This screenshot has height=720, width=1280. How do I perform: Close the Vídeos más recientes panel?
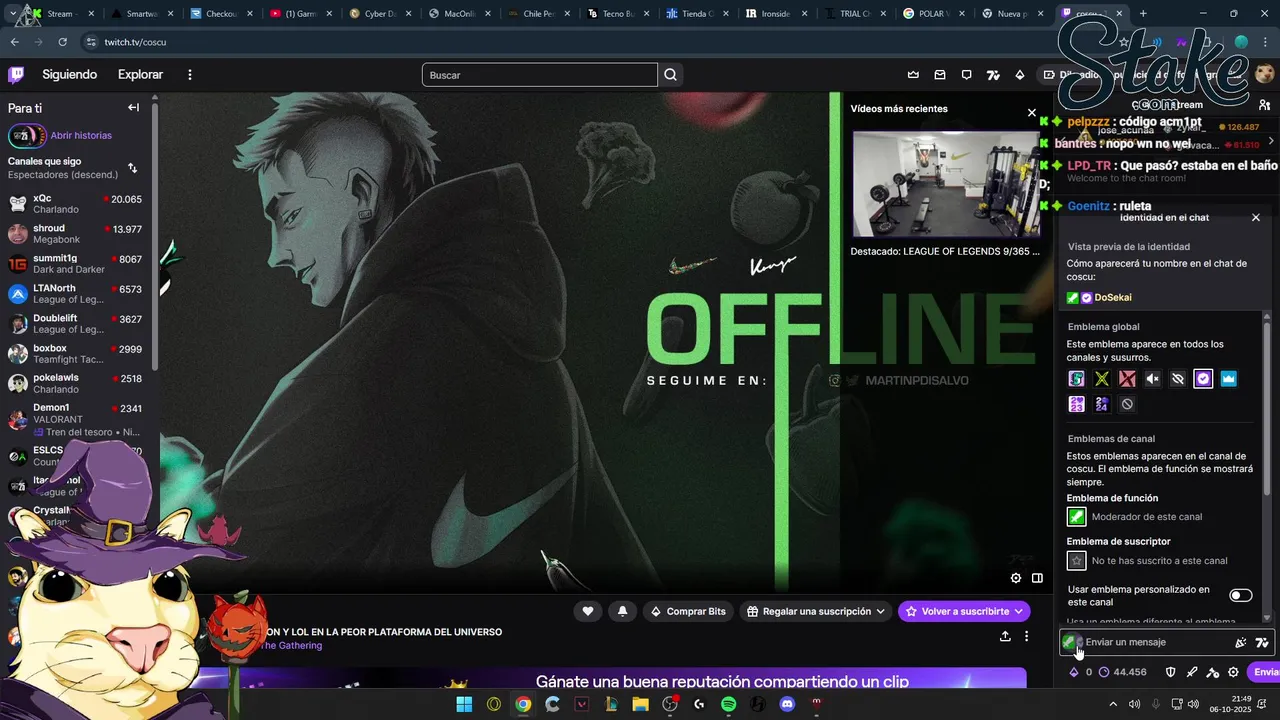(x=1032, y=113)
